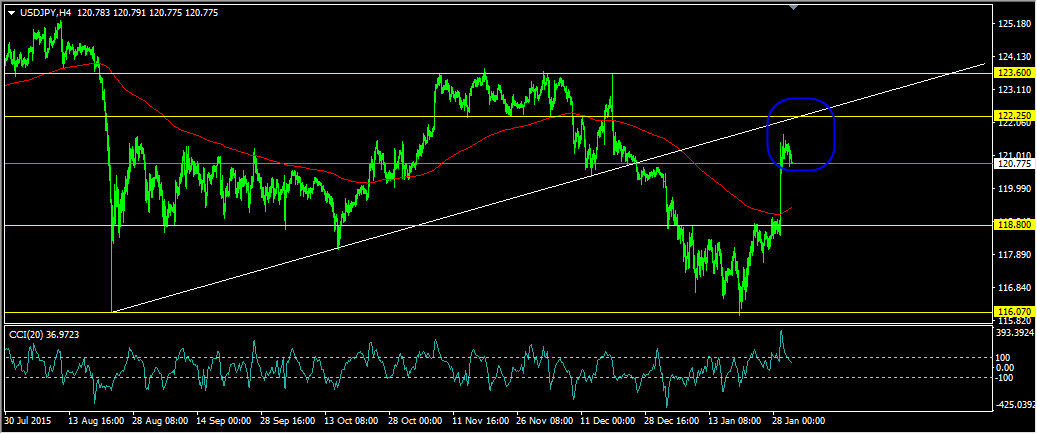Click the 30 Jul 2015 date label
This screenshot has width=1037, height=434.
[x=28, y=421]
